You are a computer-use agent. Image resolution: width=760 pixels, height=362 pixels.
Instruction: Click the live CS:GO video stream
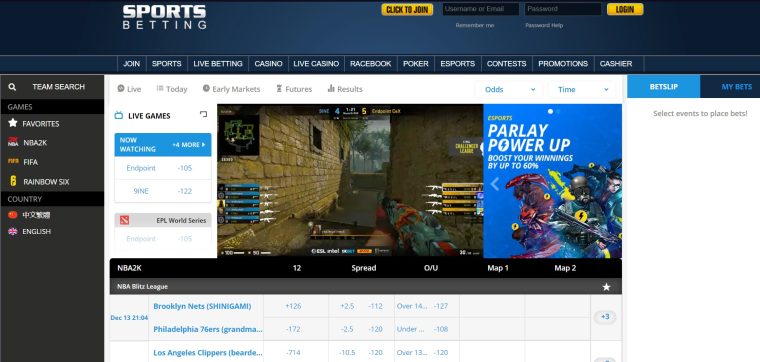tap(350, 181)
